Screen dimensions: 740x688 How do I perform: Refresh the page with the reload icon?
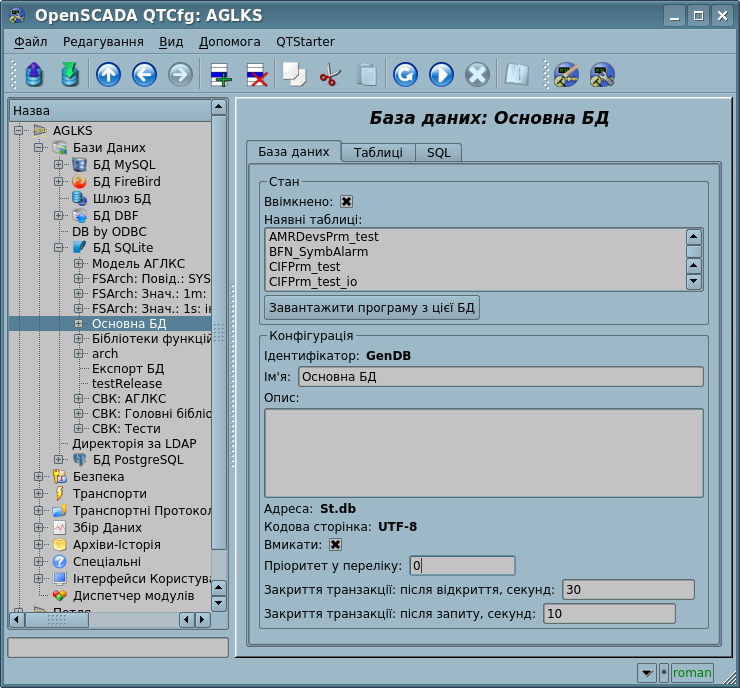tap(405, 74)
